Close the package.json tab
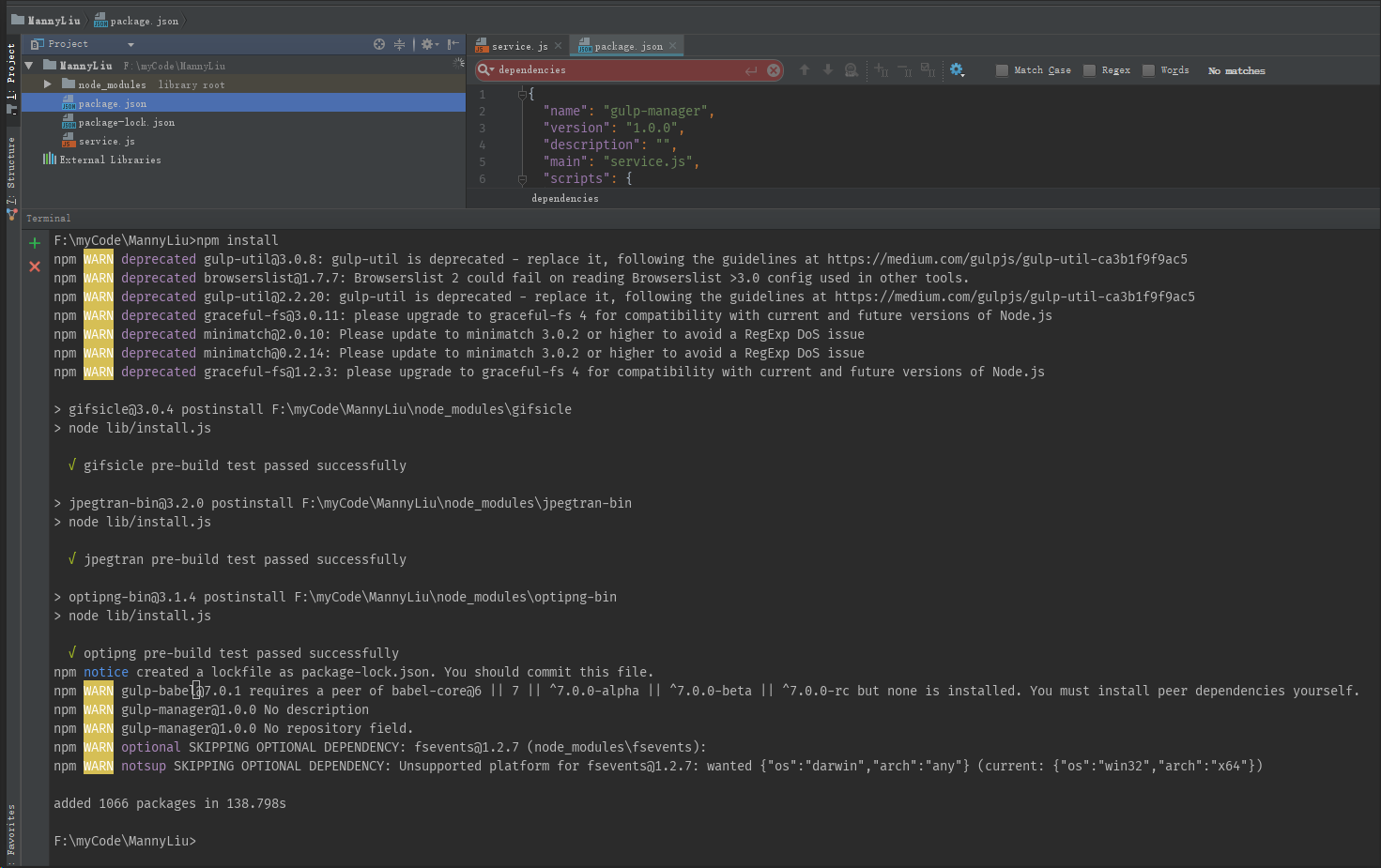The width and height of the screenshot is (1381, 868). [x=672, y=46]
